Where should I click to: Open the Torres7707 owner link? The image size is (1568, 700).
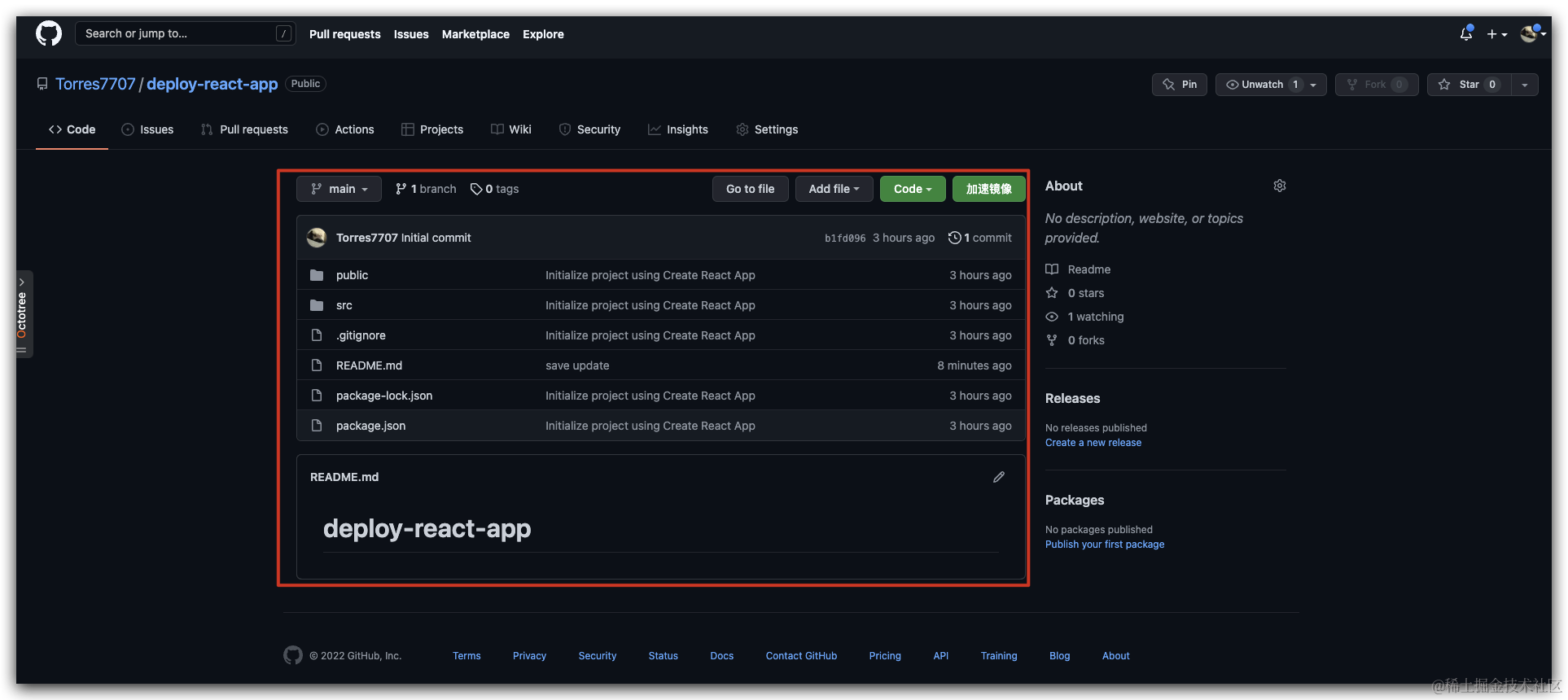click(x=95, y=84)
